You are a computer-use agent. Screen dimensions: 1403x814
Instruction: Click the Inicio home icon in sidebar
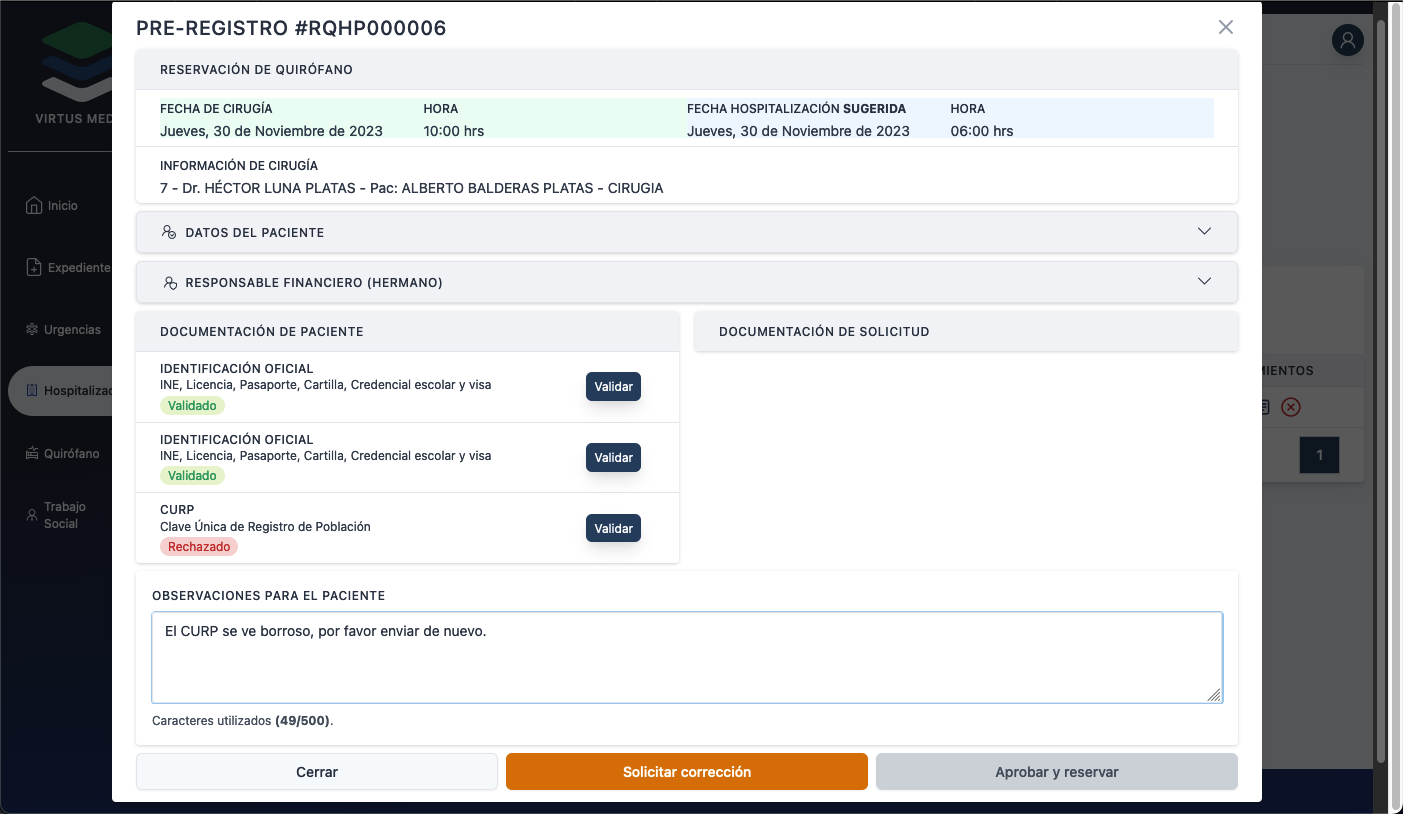point(33,205)
